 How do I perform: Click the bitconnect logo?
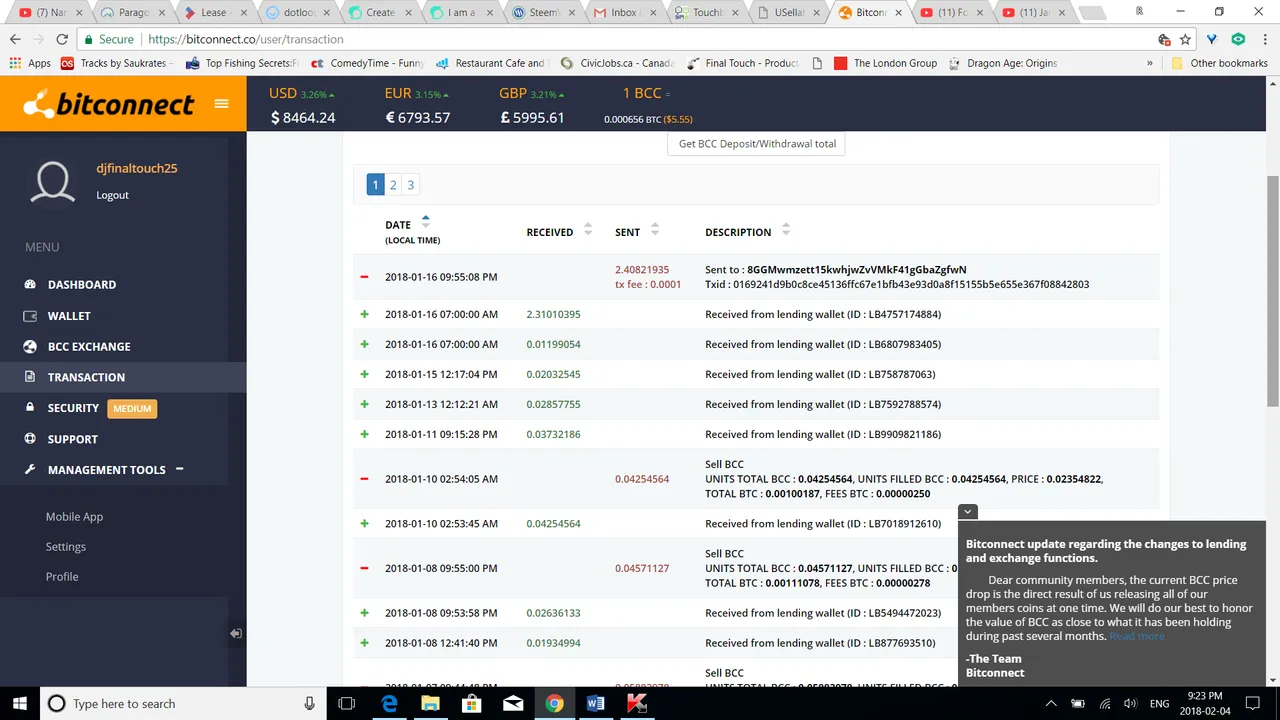pyautogui.click(x=108, y=104)
